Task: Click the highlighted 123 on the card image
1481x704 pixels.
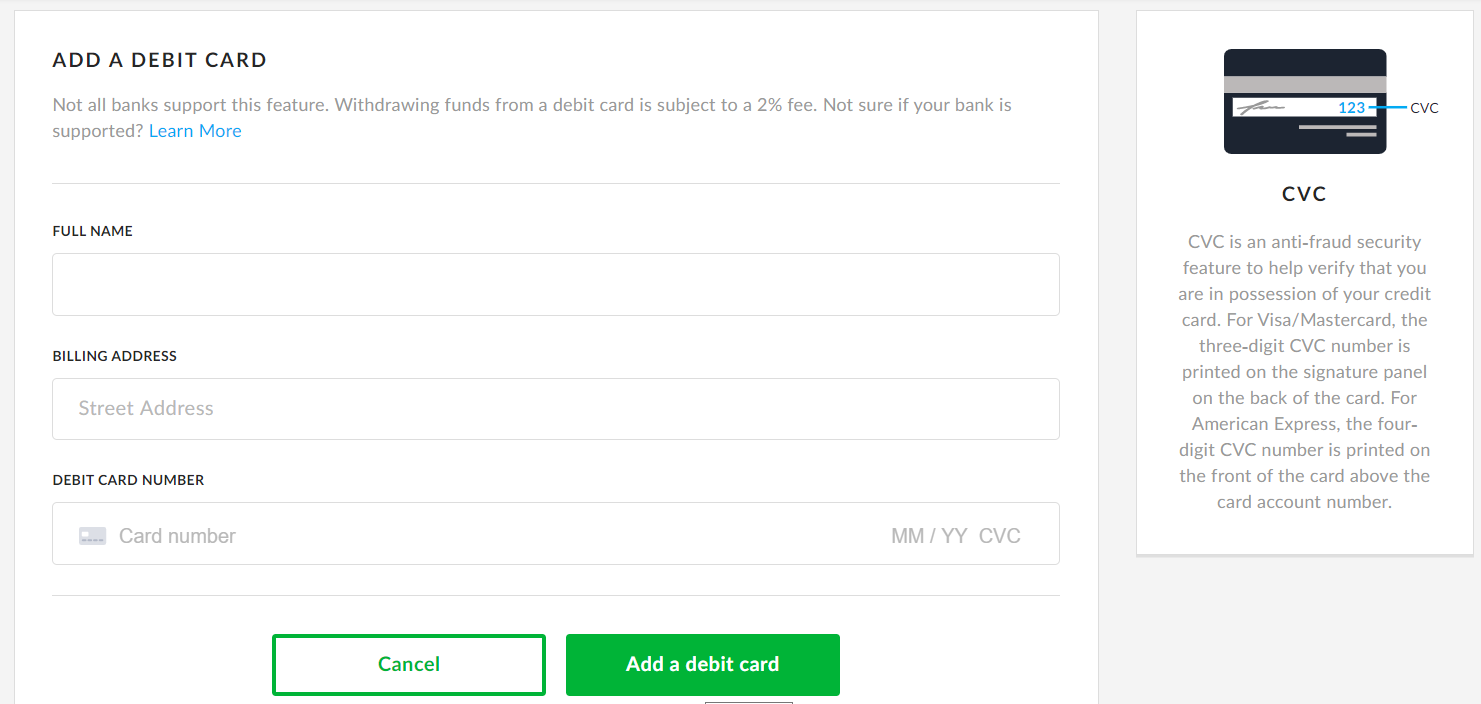Action: pyautogui.click(x=1351, y=107)
